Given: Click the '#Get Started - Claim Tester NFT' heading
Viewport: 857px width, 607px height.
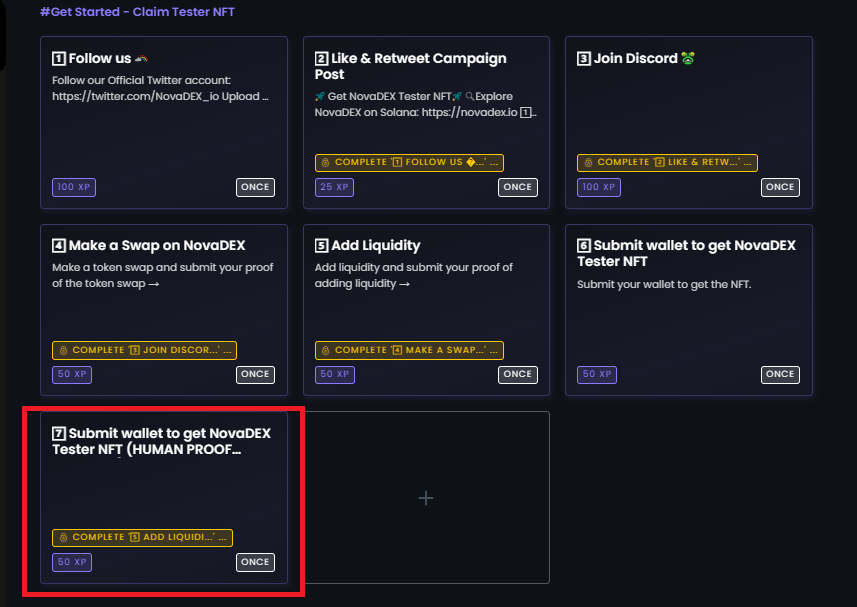Looking at the screenshot, I should tap(137, 11).
